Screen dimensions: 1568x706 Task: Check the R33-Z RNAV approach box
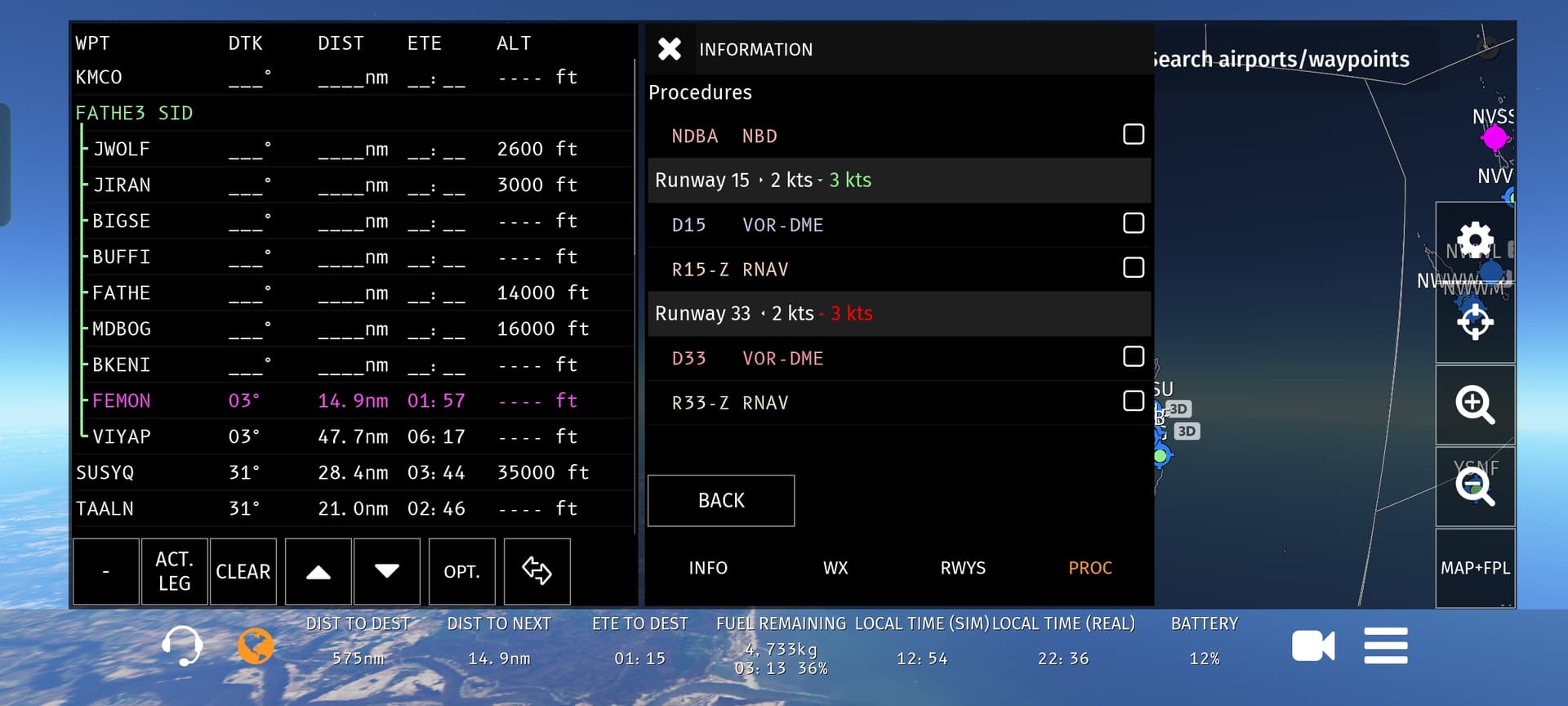[1134, 400]
